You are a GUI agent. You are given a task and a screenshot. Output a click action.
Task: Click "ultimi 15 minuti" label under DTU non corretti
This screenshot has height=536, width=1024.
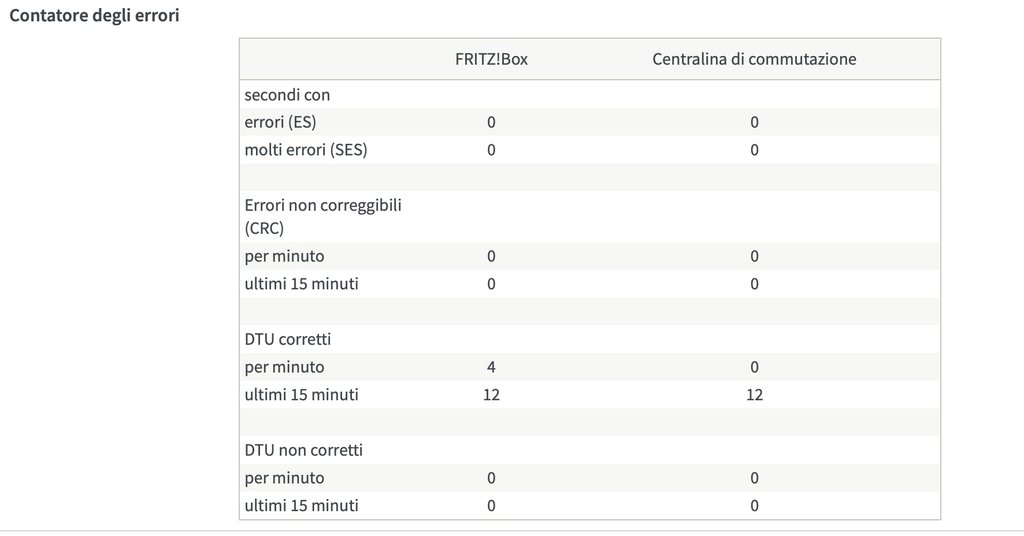coord(302,506)
